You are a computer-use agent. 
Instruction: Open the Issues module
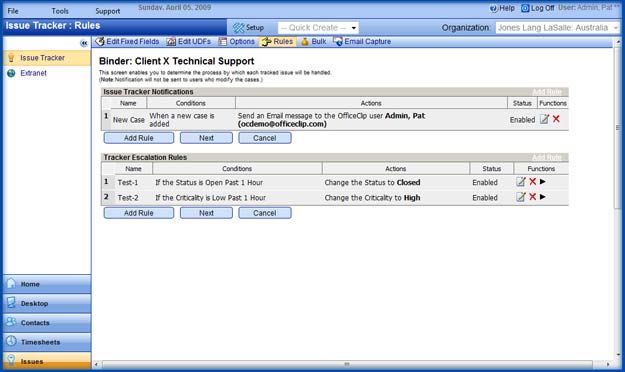(x=47, y=361)
